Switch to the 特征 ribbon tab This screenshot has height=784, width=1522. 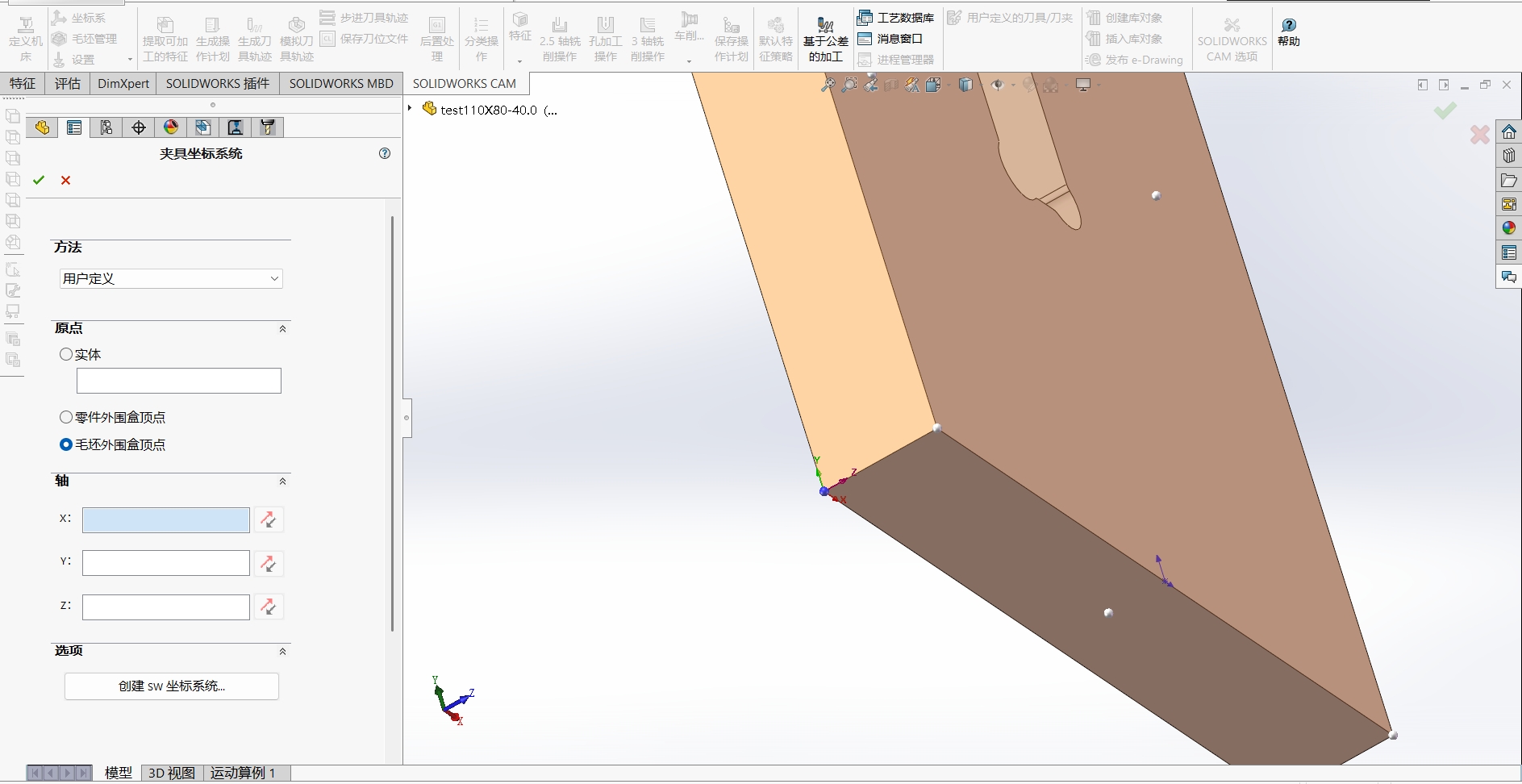click(x=23, y=83)
